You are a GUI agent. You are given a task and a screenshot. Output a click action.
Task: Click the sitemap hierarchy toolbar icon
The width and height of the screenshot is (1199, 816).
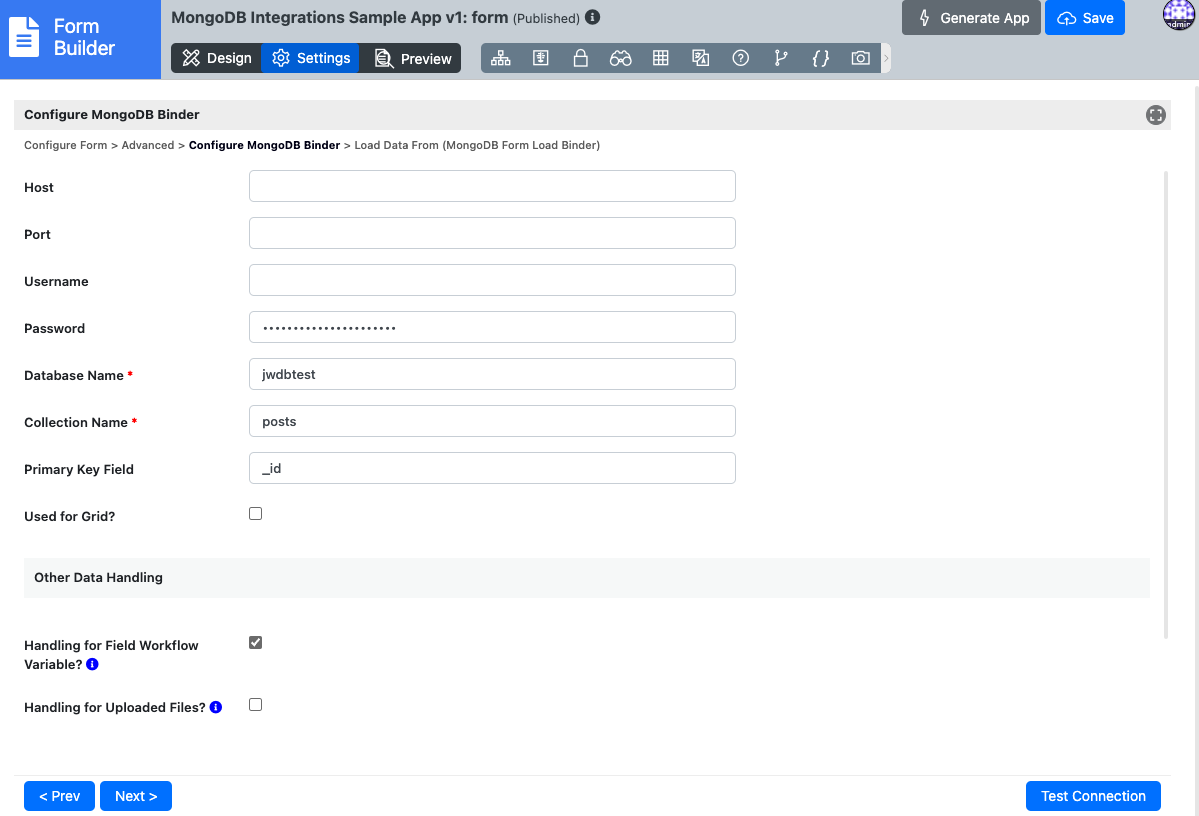(501, 58)
